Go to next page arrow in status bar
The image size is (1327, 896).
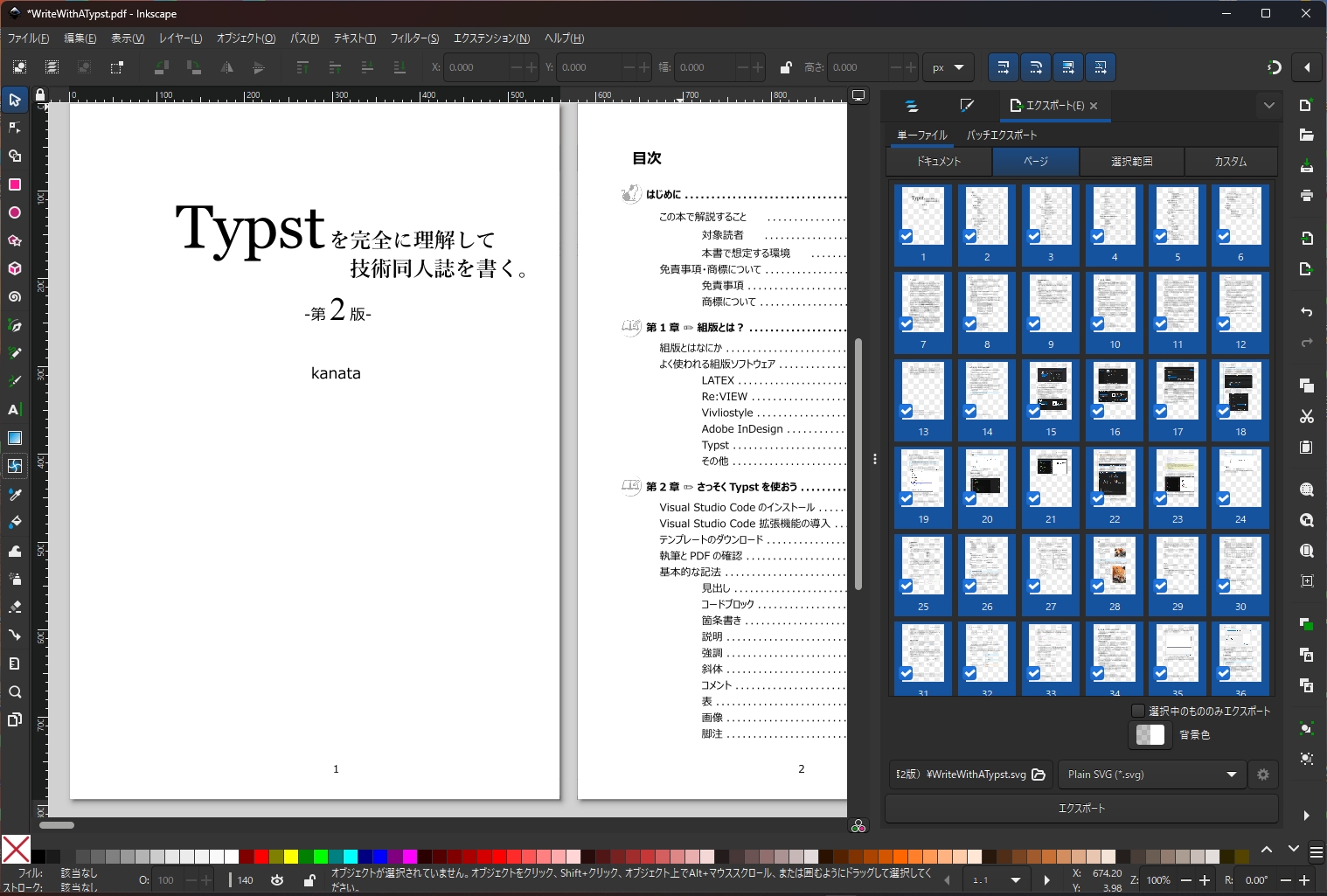1046,880
